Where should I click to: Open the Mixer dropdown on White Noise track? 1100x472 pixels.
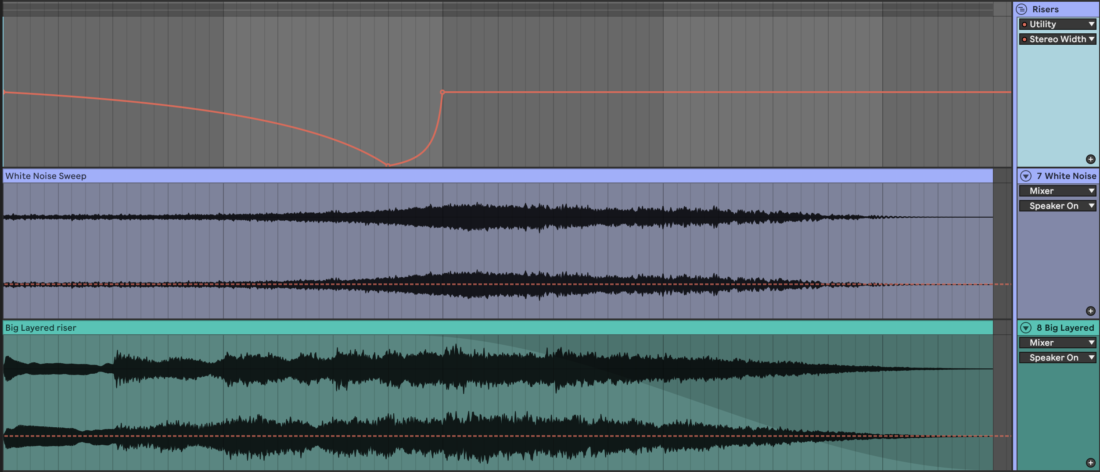[1057, 191]
